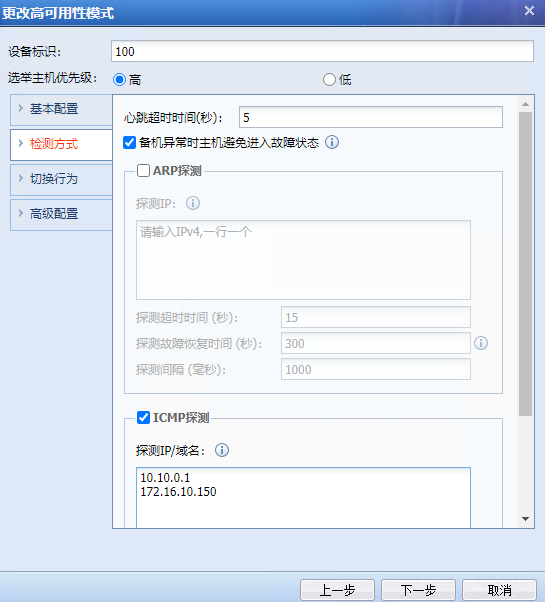The image size is (545, 602).
Task: Click the 下一步 button
Action: [418, 590]
